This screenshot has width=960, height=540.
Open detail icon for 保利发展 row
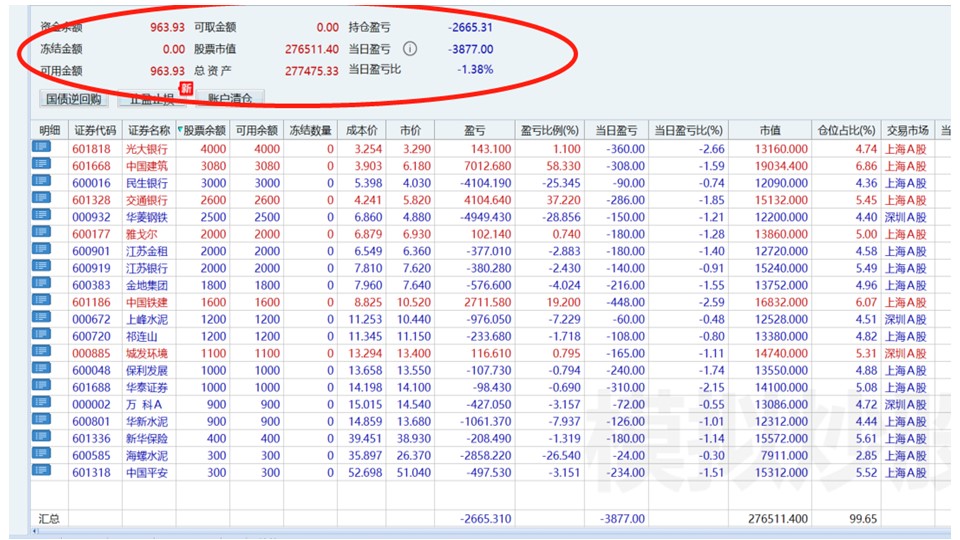pyautogui.click(x=42, y=369)
